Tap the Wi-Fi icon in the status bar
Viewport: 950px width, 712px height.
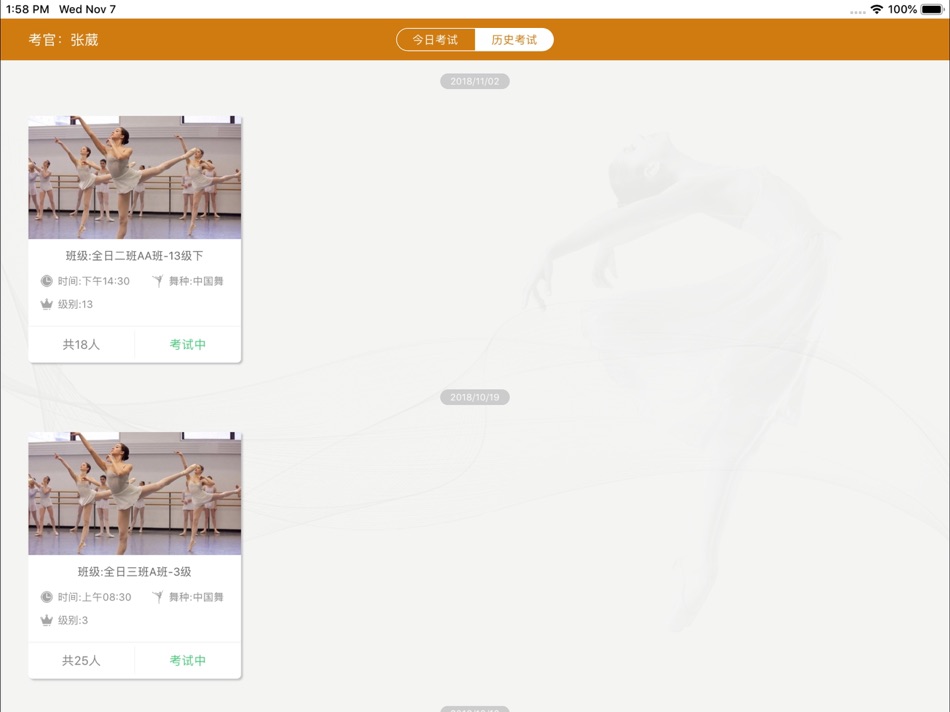coord(876,9)
